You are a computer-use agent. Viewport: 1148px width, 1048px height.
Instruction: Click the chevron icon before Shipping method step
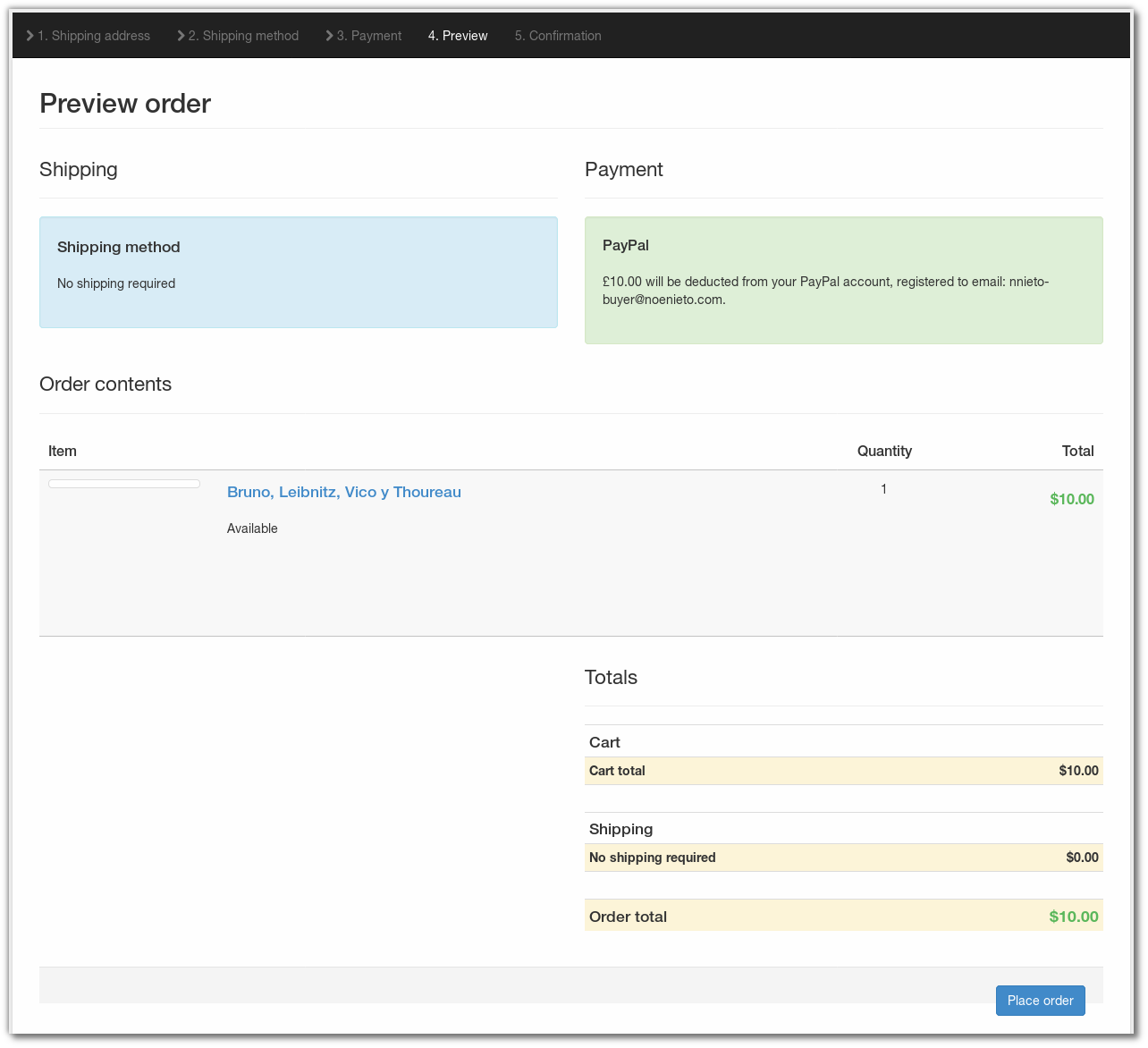click(x=181, y=36)
